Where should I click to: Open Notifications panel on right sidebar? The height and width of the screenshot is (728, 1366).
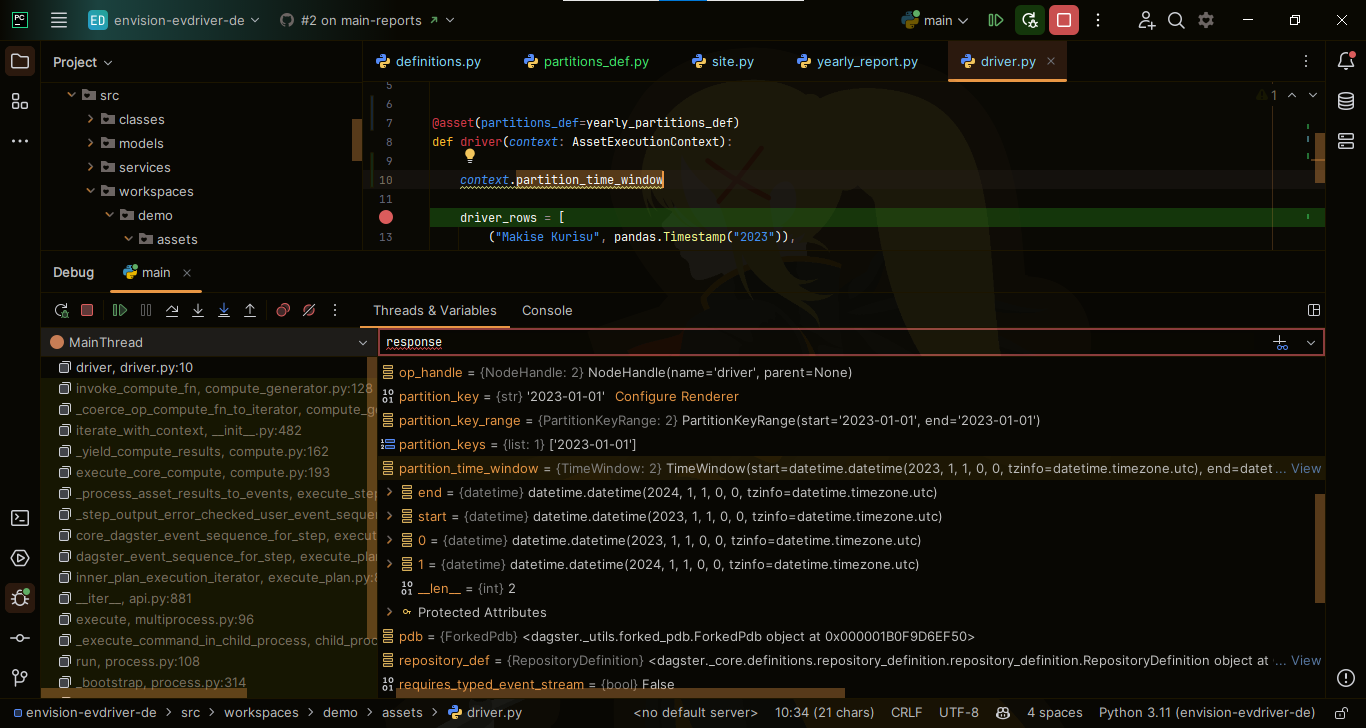[1346, 62]
